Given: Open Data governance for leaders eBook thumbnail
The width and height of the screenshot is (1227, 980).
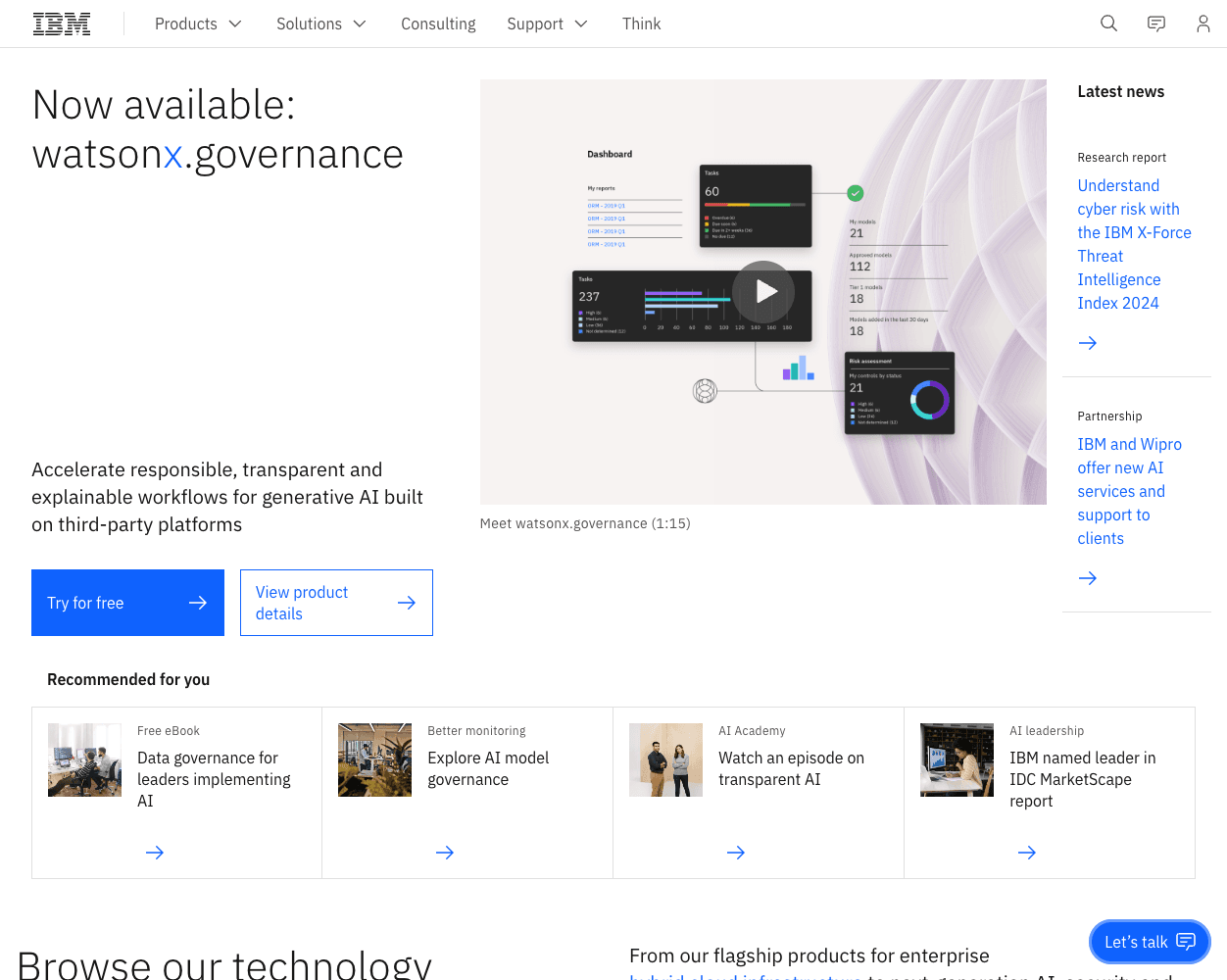Looking at the screenshot, I should [x=84, y=759].
